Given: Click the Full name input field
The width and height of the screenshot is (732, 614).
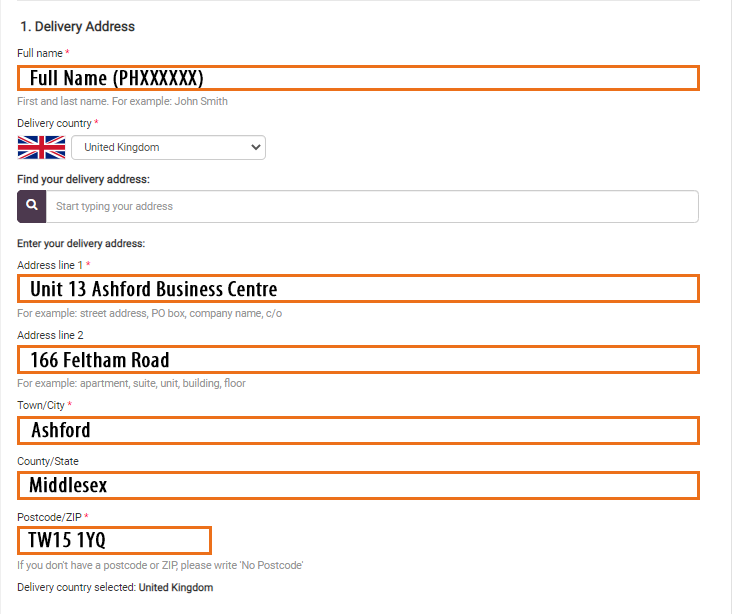Looking at the screenshot, I should tap(359, 78).
